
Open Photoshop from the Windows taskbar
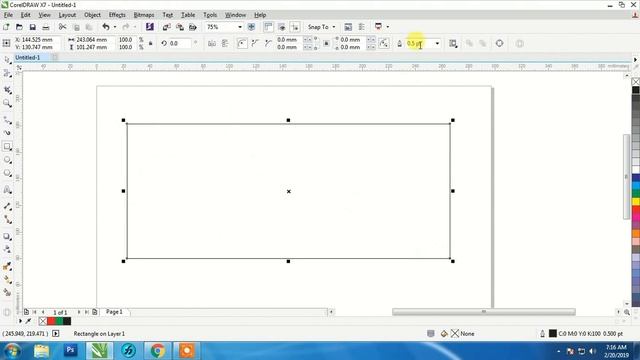coord(70,350)
